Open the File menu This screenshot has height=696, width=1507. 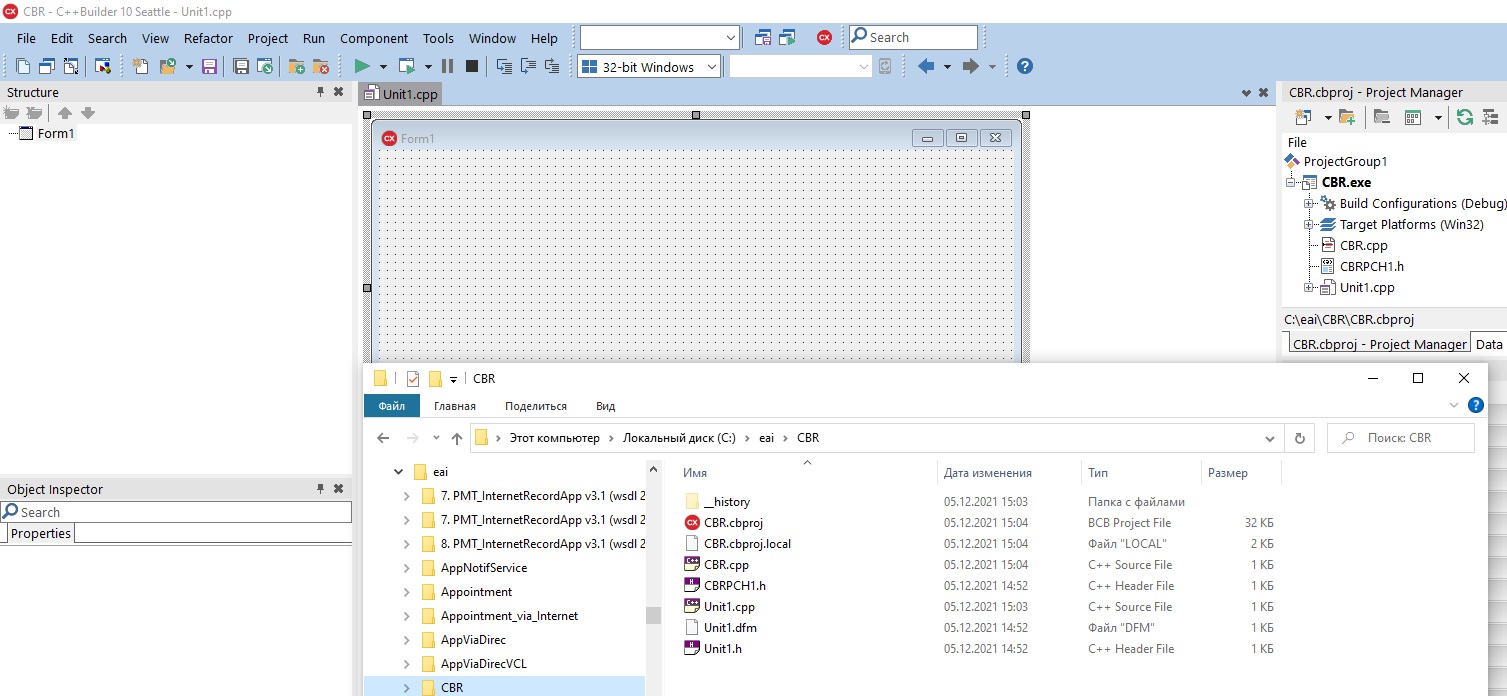26,38
